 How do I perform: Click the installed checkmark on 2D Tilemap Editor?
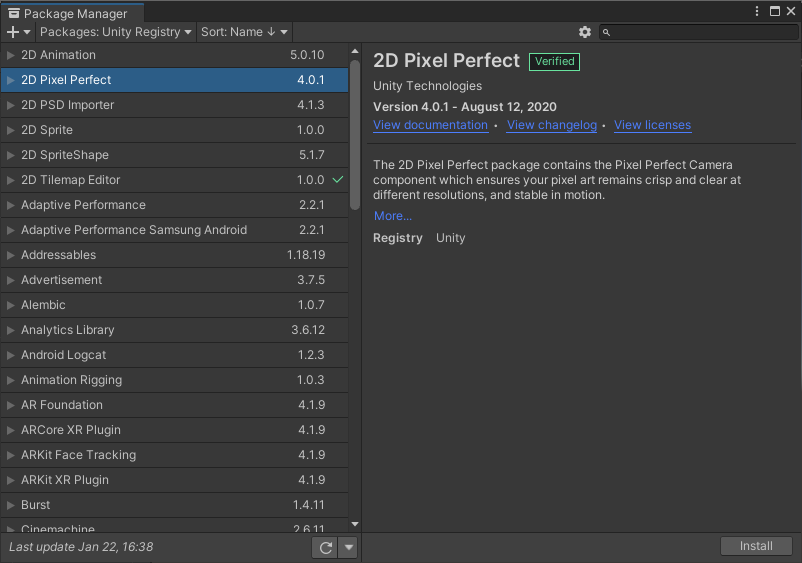click(x=338, y=180)
